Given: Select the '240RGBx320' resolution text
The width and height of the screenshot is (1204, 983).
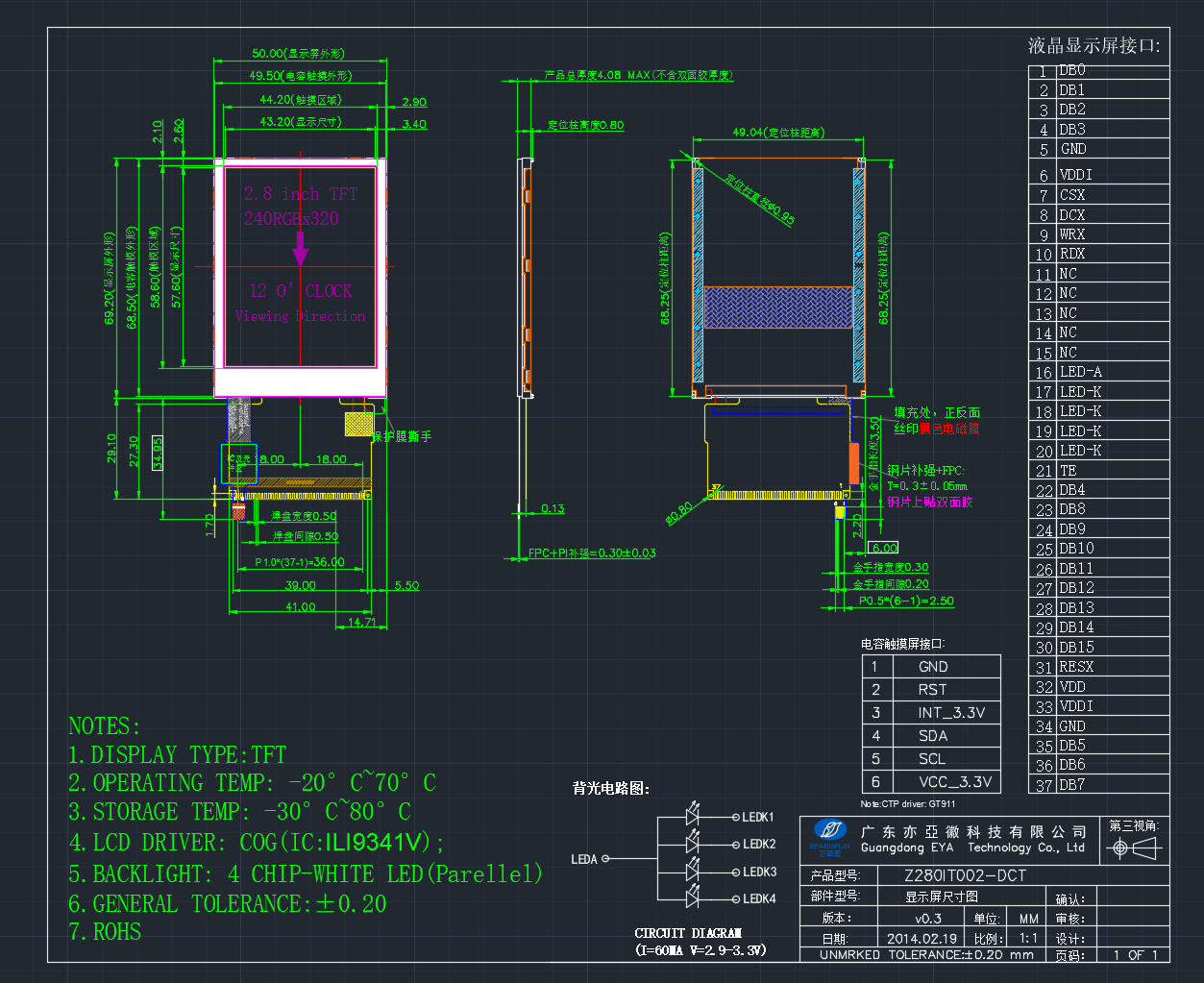Looking at the screenshot, I should [x=291, y=219].
